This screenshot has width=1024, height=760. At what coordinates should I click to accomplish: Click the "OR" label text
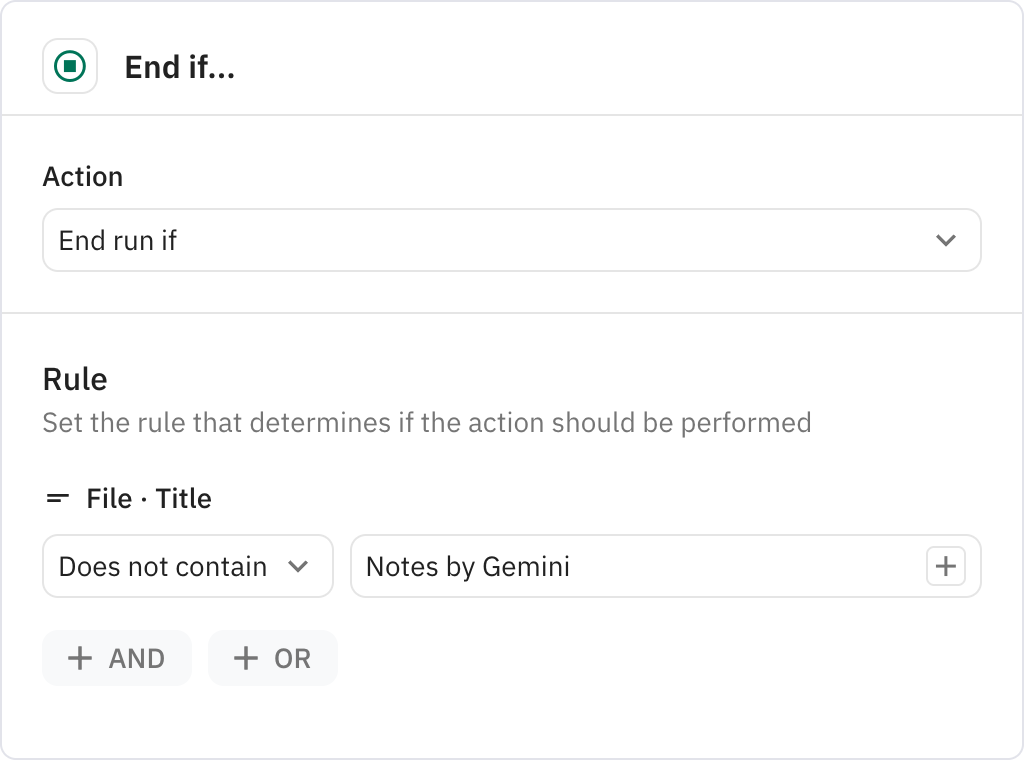[x=292, y=658]
